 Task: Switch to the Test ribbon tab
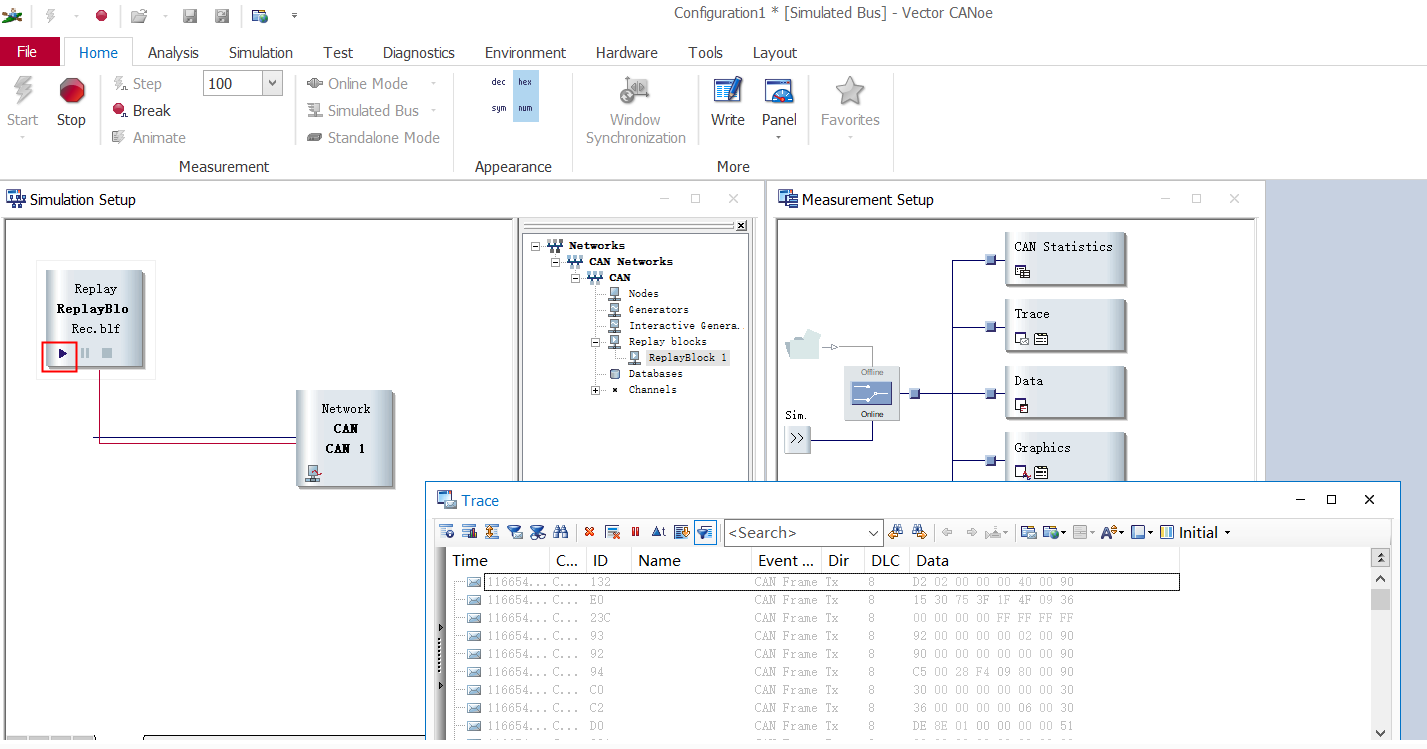(x=338, y=53)
